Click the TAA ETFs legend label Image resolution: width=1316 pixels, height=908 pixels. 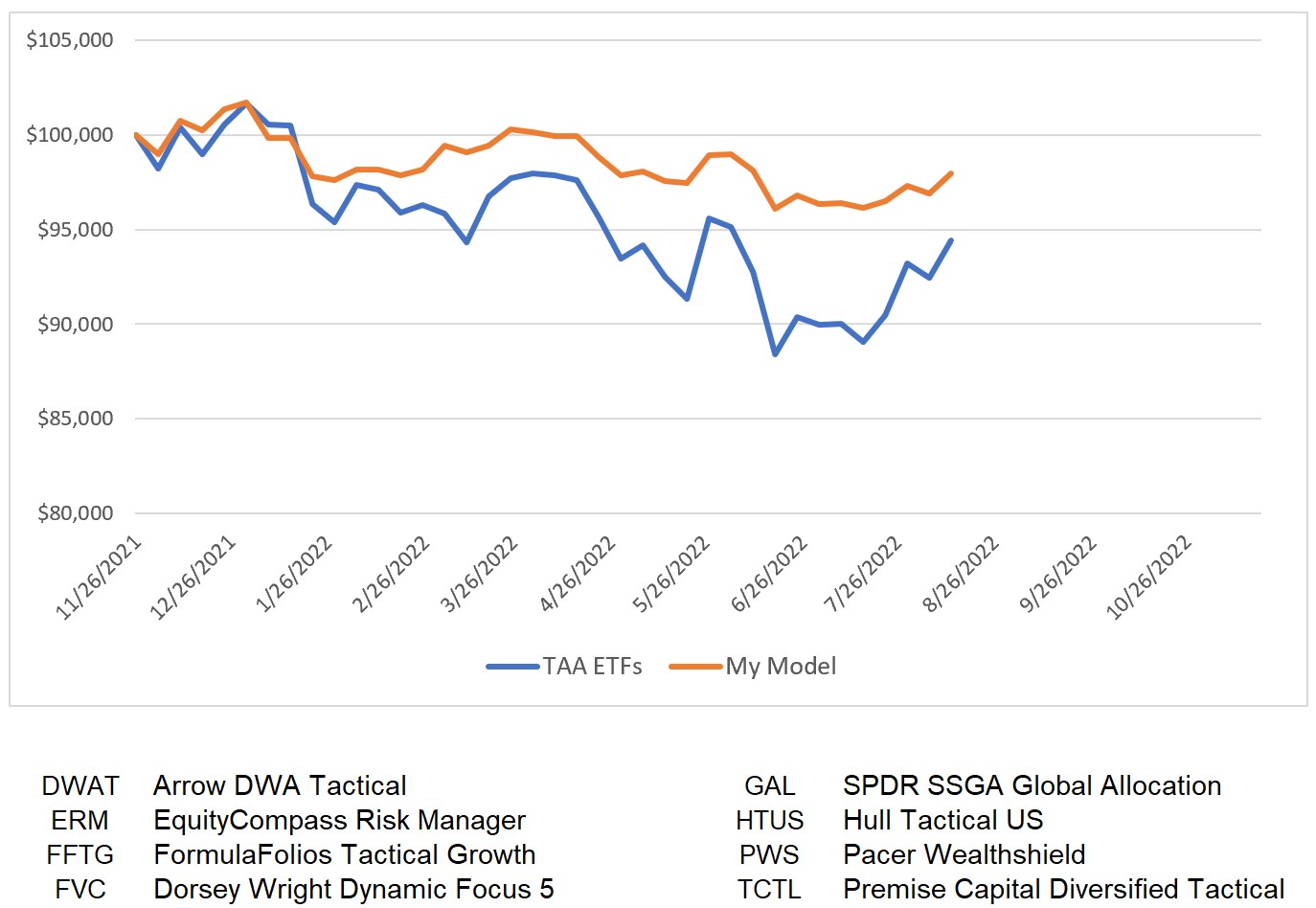click(x=592, y=667)
